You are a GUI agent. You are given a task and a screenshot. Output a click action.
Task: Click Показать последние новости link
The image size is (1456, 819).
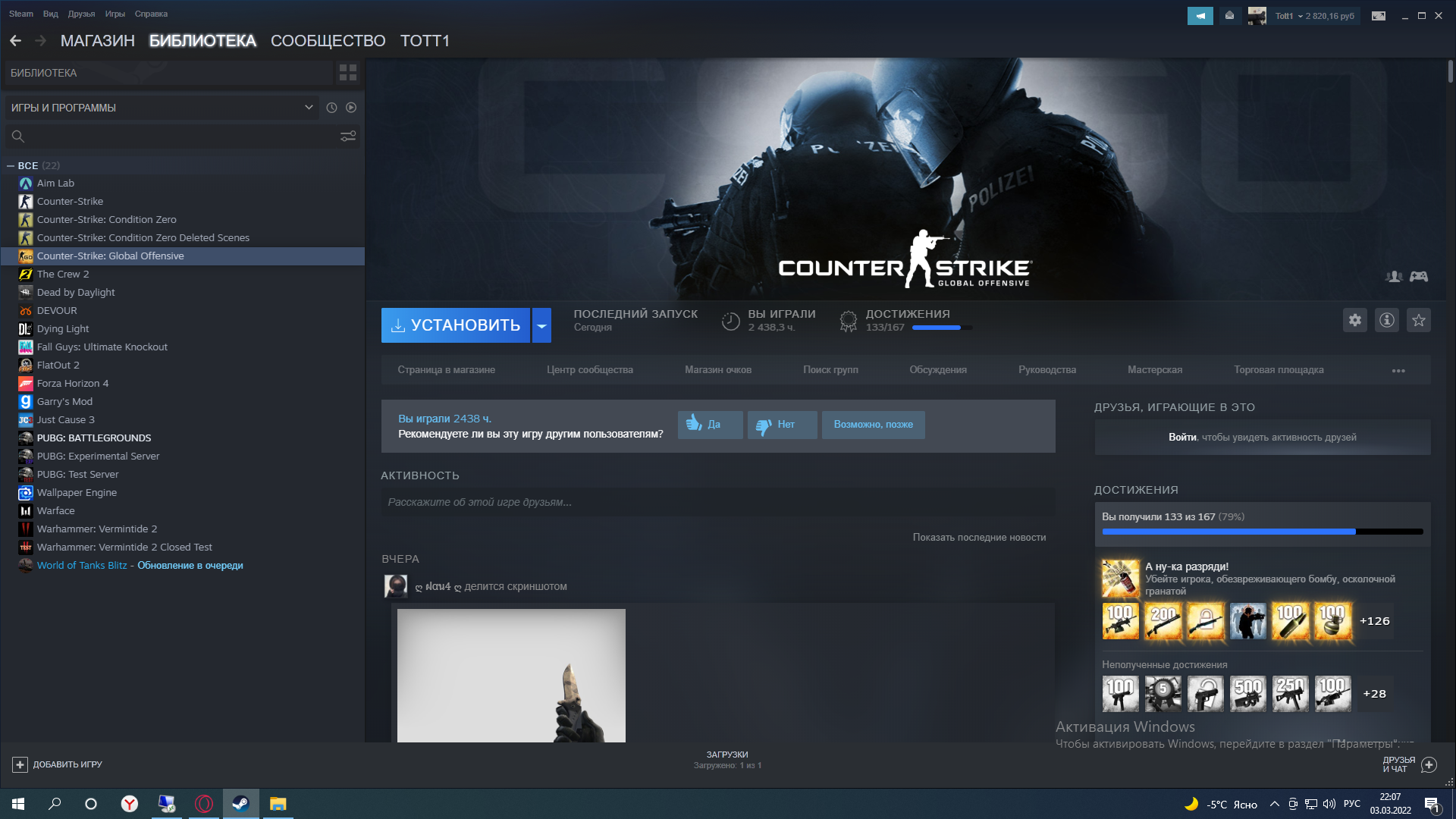pyautogui.click(x=979, y=538)
